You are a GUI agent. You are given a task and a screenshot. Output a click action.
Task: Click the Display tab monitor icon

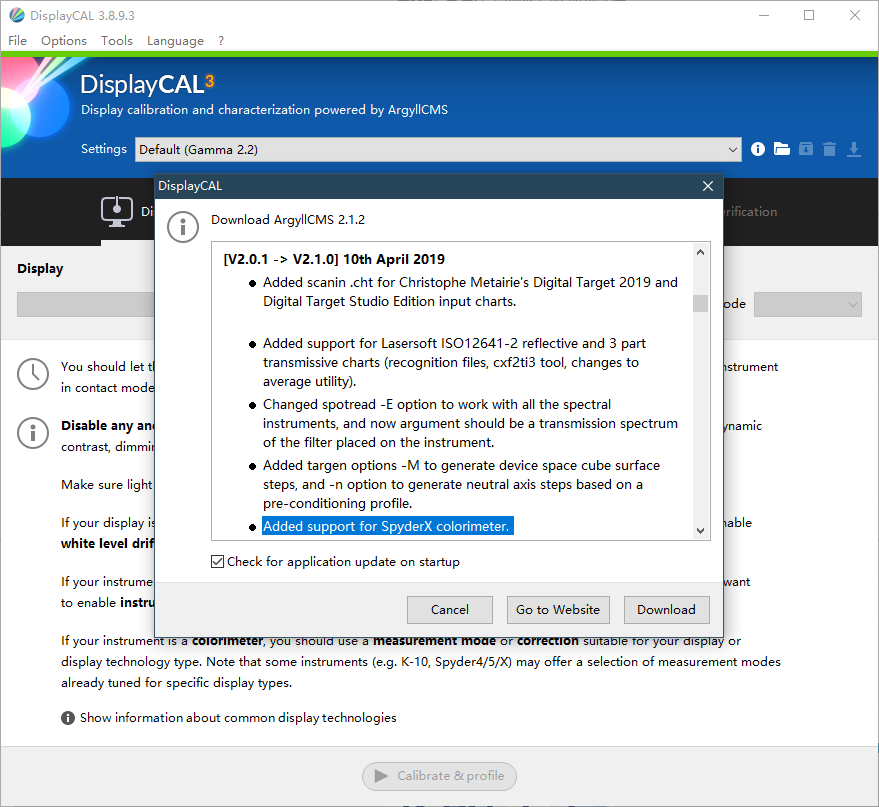(x=117, y=211)
